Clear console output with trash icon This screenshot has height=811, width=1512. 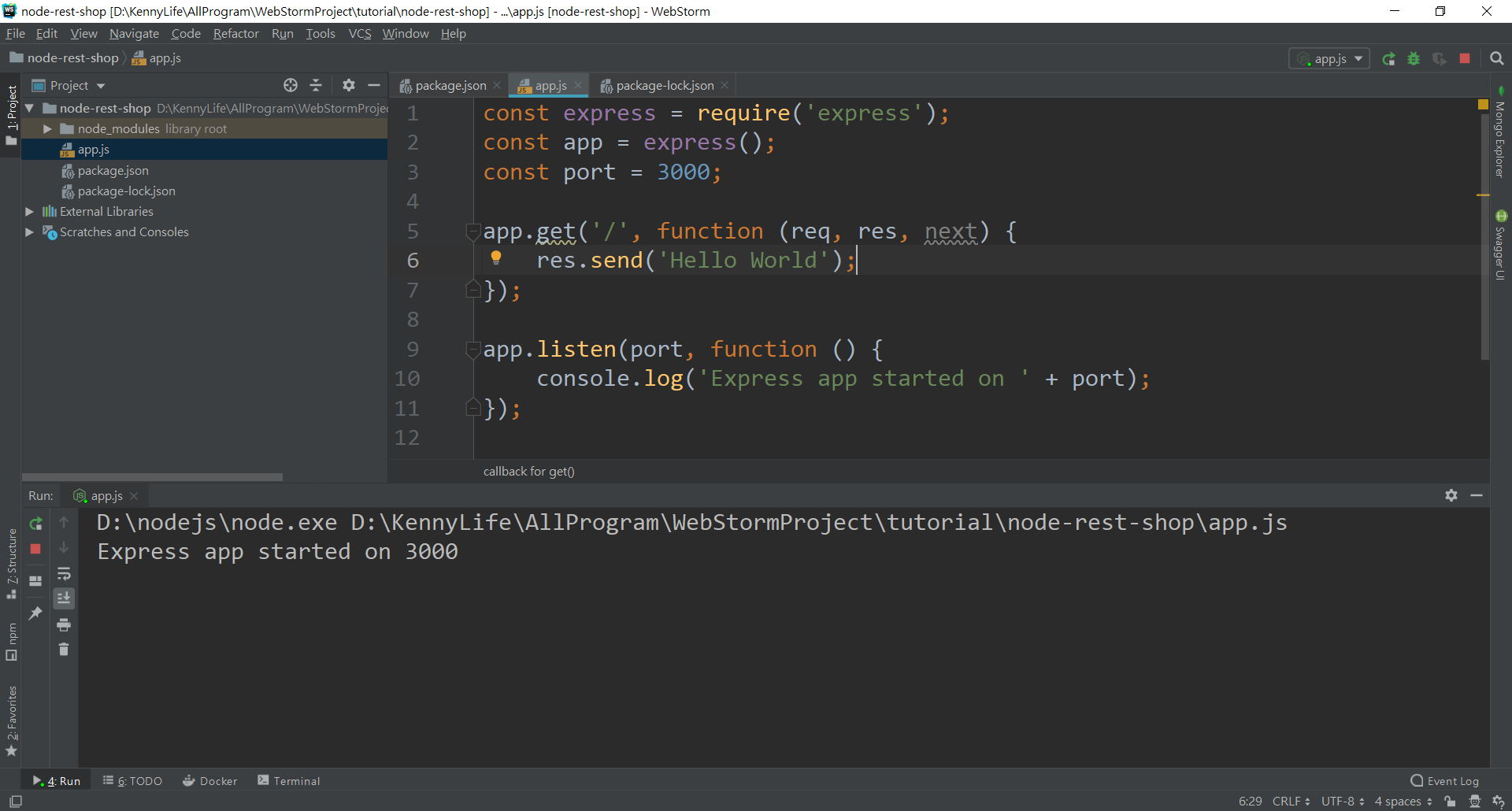[64, 650]
